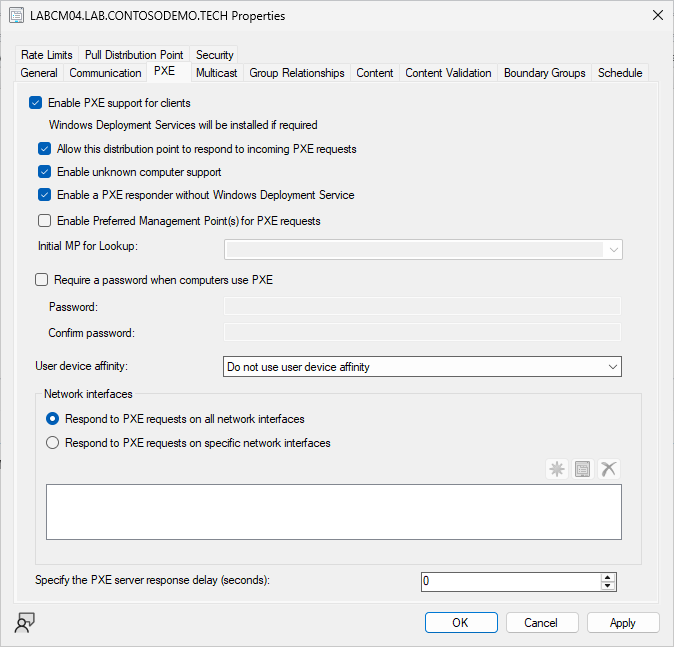
Task: Decrease PXE response delay with down arrow
Action: click(607, 586)
